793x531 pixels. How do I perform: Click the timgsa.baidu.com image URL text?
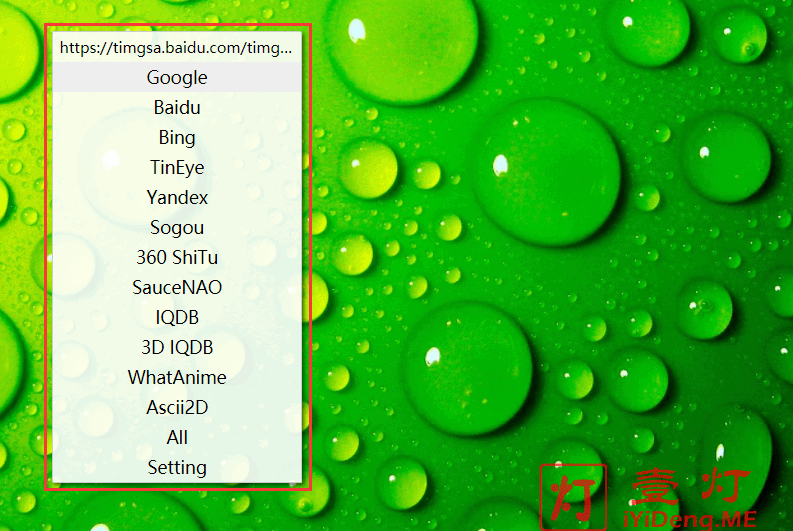click(176, 48)
